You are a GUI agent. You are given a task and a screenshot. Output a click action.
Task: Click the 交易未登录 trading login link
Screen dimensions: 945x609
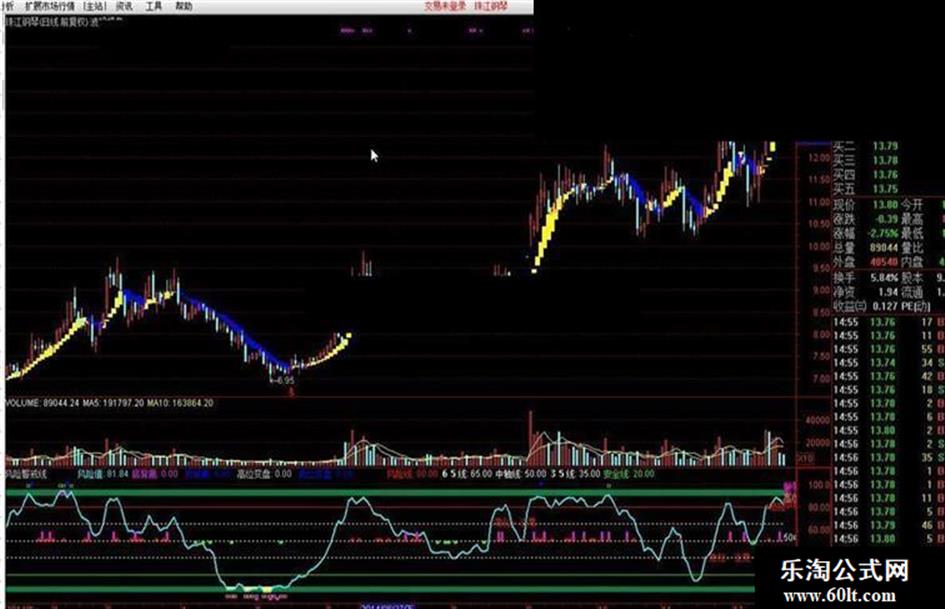point(445,6)
